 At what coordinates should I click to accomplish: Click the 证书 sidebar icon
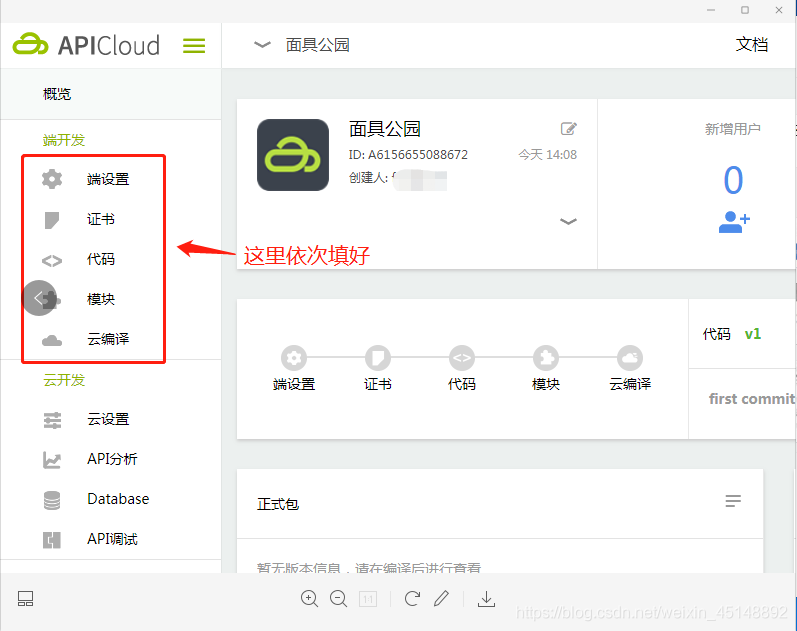tap(52, 220)
